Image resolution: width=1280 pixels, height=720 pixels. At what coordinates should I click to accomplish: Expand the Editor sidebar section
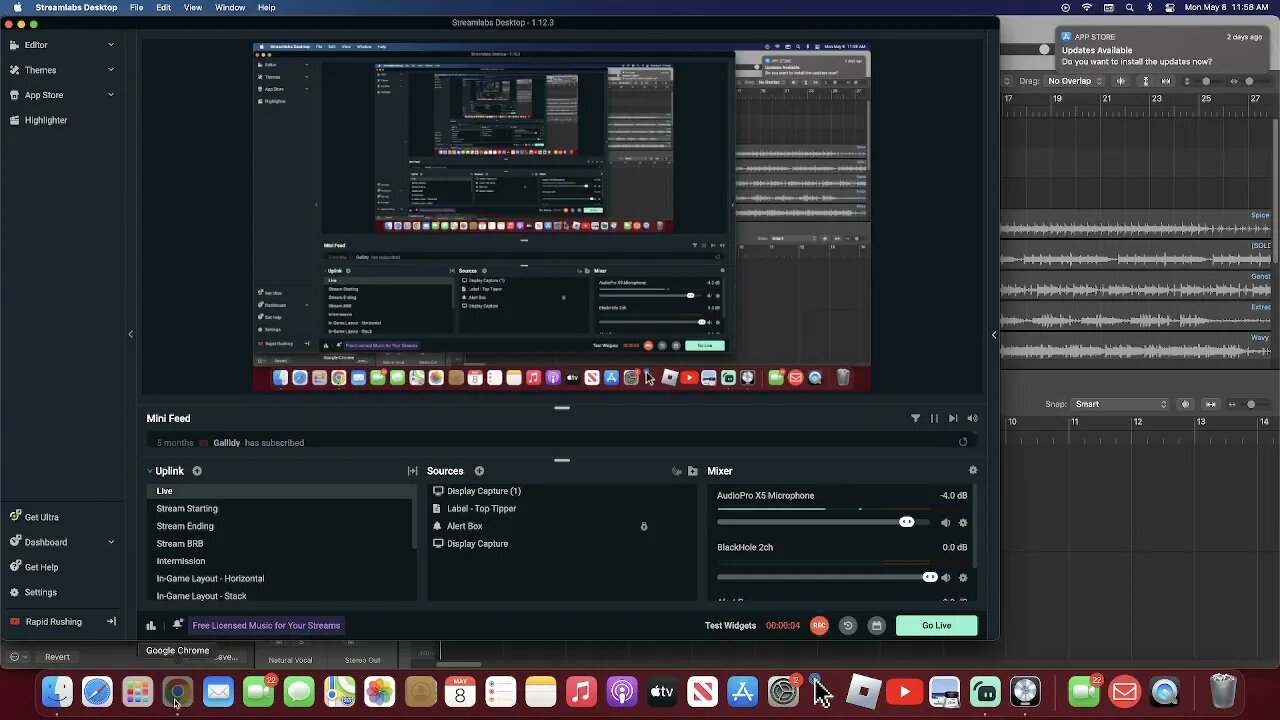click(x=111, y=45)
